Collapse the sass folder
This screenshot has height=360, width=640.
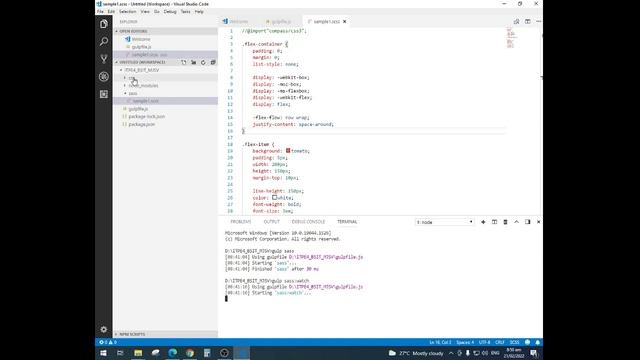[132, 93]
